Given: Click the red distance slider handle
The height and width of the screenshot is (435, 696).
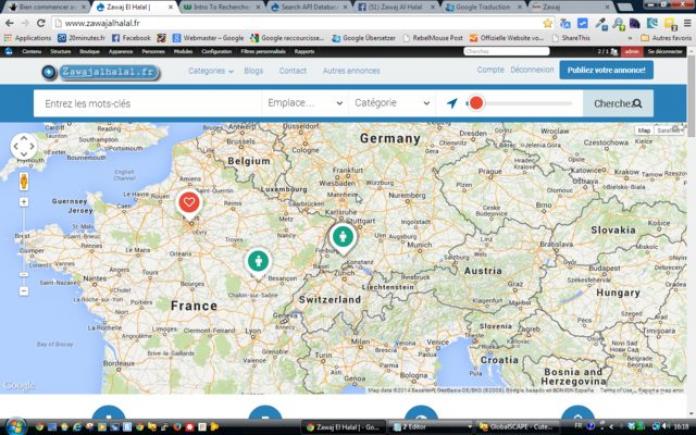Looking at the screenshot, I should point(476,103).
